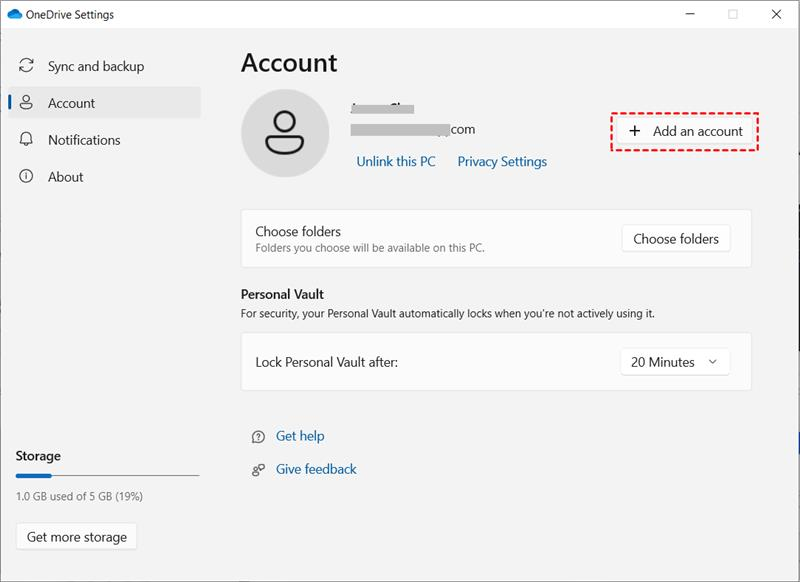The height and width of the screenshot is (582, 800).
Task: Open Privacy Settings link
Action: (502, 161)
